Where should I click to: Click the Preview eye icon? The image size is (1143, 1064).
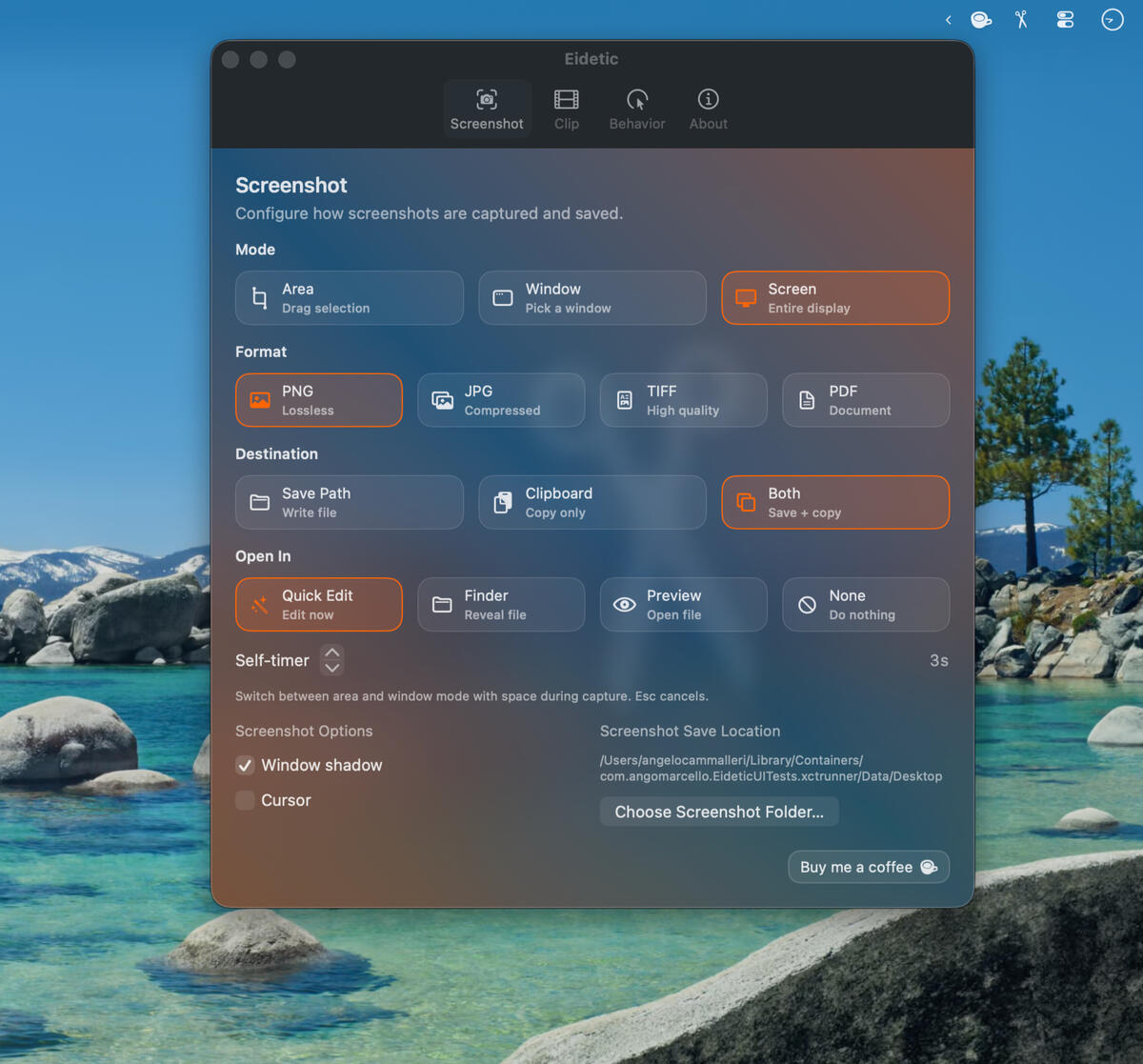coord(625,605)
